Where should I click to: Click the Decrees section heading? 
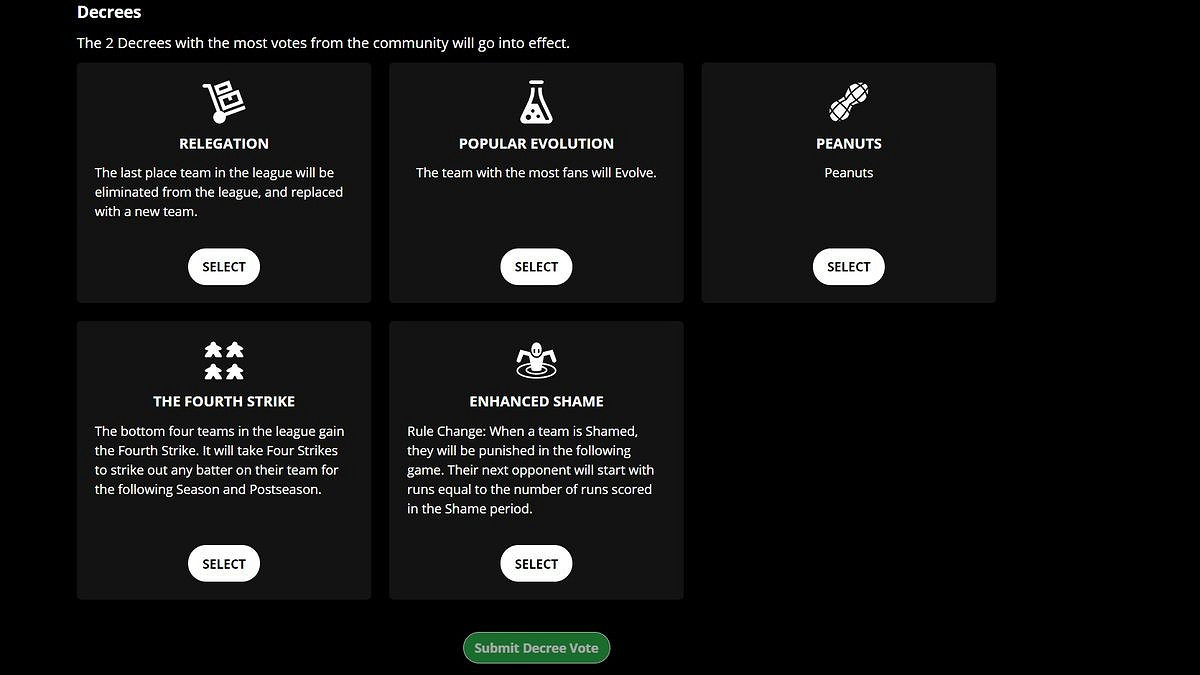(109, 13)
